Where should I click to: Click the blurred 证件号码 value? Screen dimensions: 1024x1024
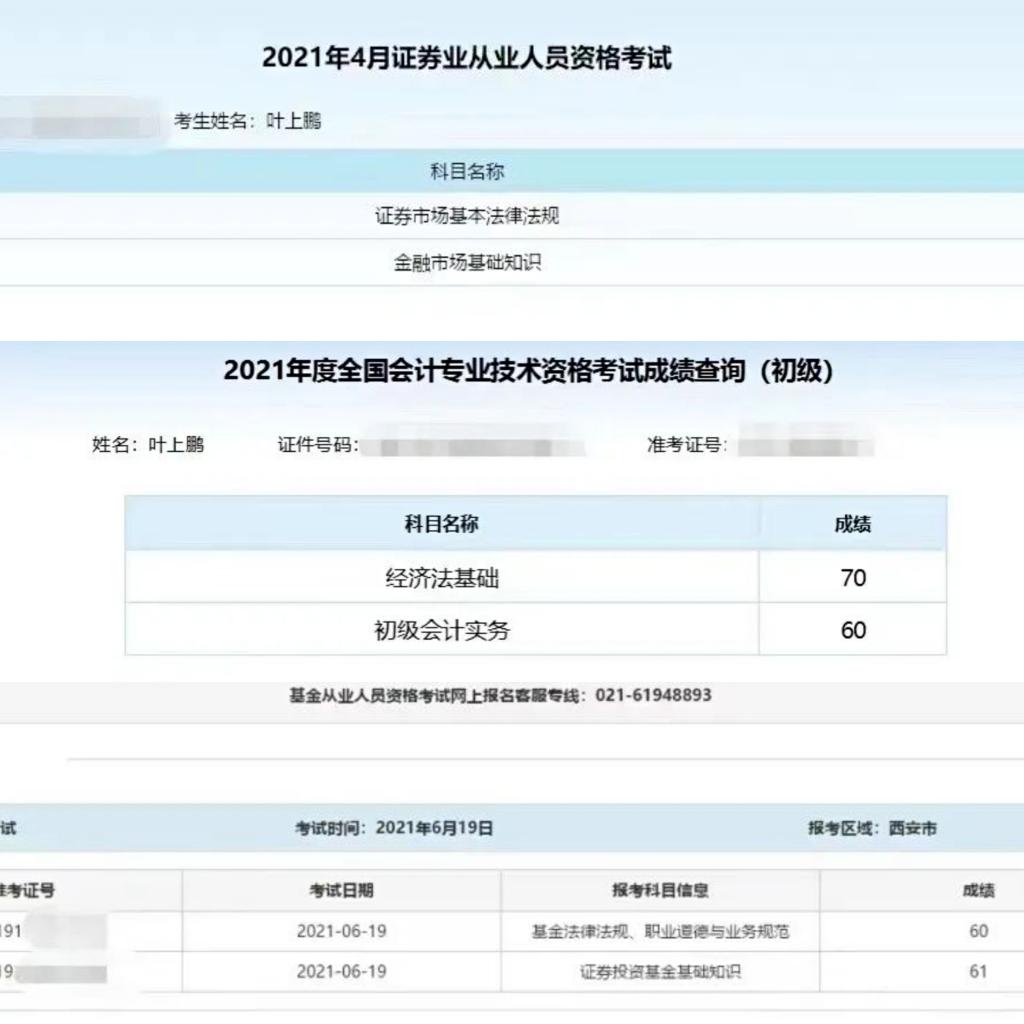coord(472,445)
